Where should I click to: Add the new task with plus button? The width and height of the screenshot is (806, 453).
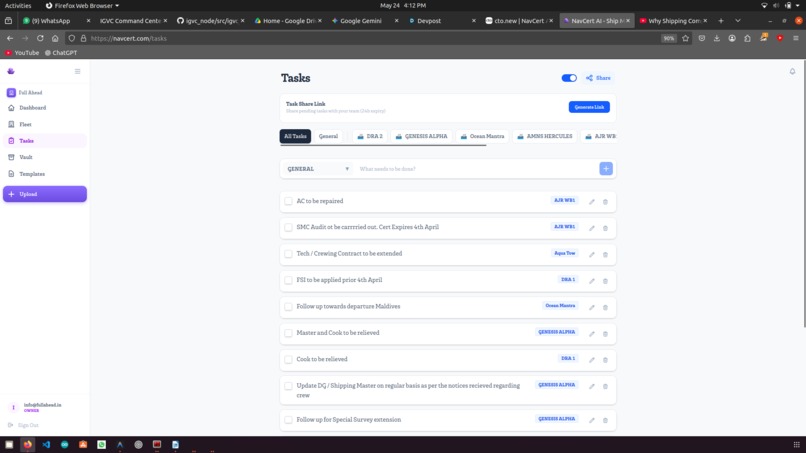(x=606, y=169)
